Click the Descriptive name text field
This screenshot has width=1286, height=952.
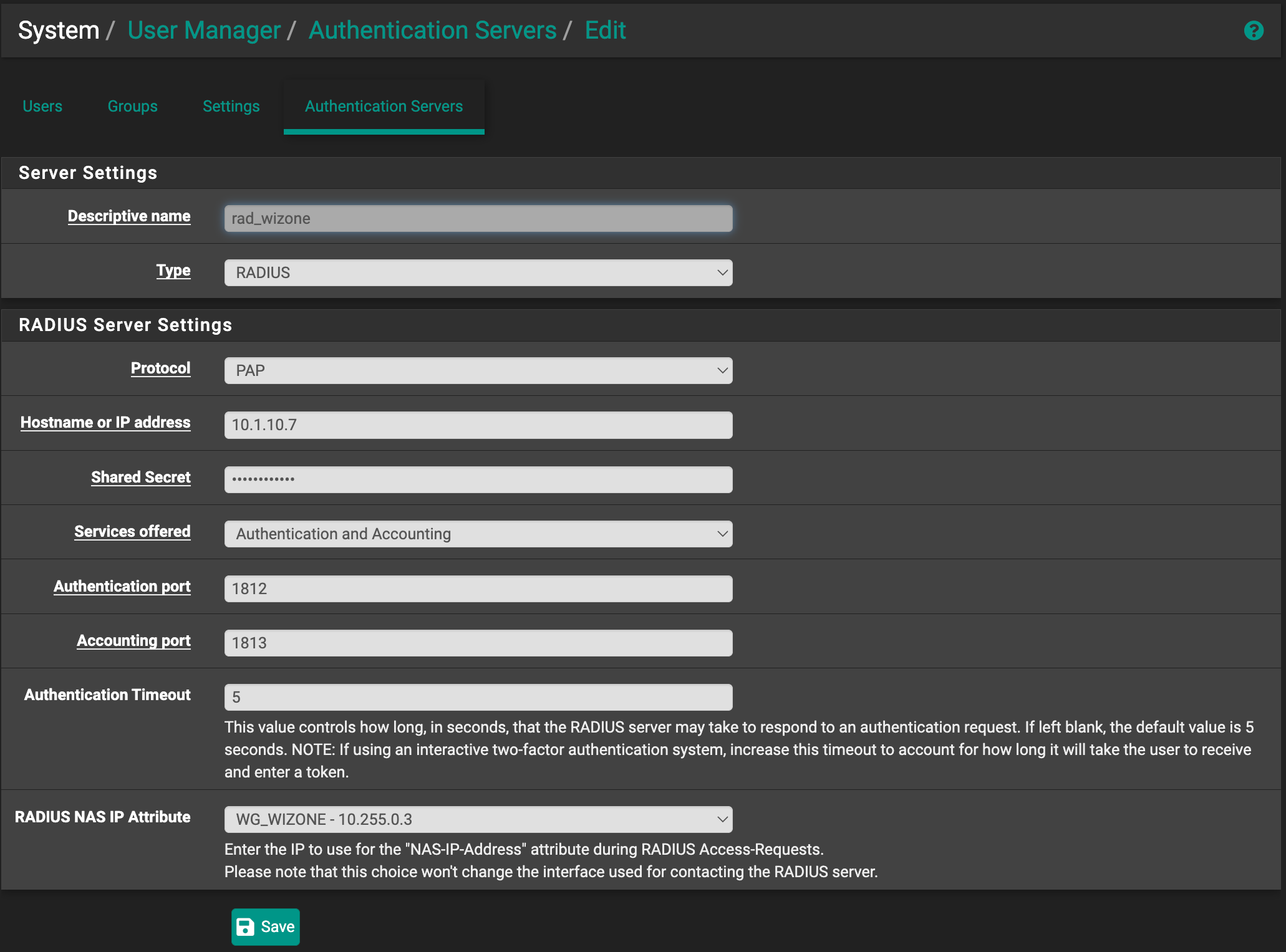point(478,218)
